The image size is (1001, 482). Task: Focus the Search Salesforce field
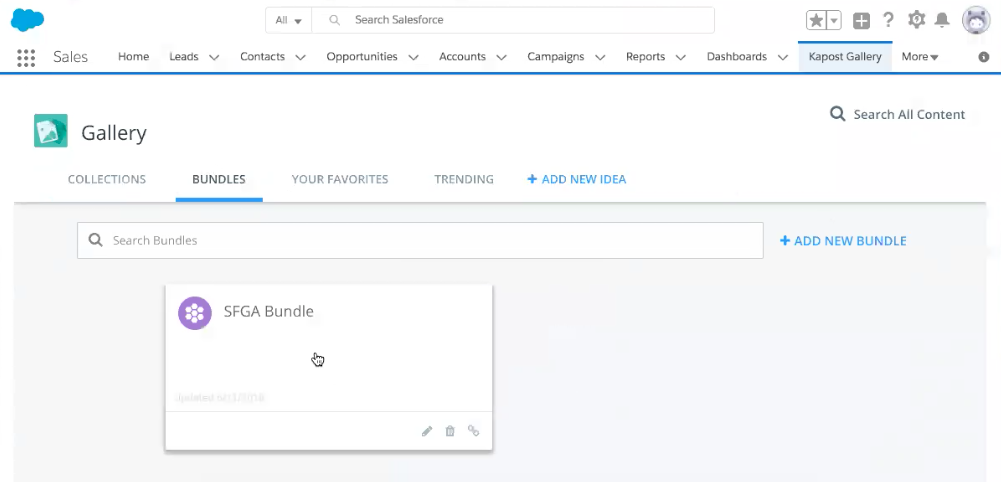tap(513, 20)
